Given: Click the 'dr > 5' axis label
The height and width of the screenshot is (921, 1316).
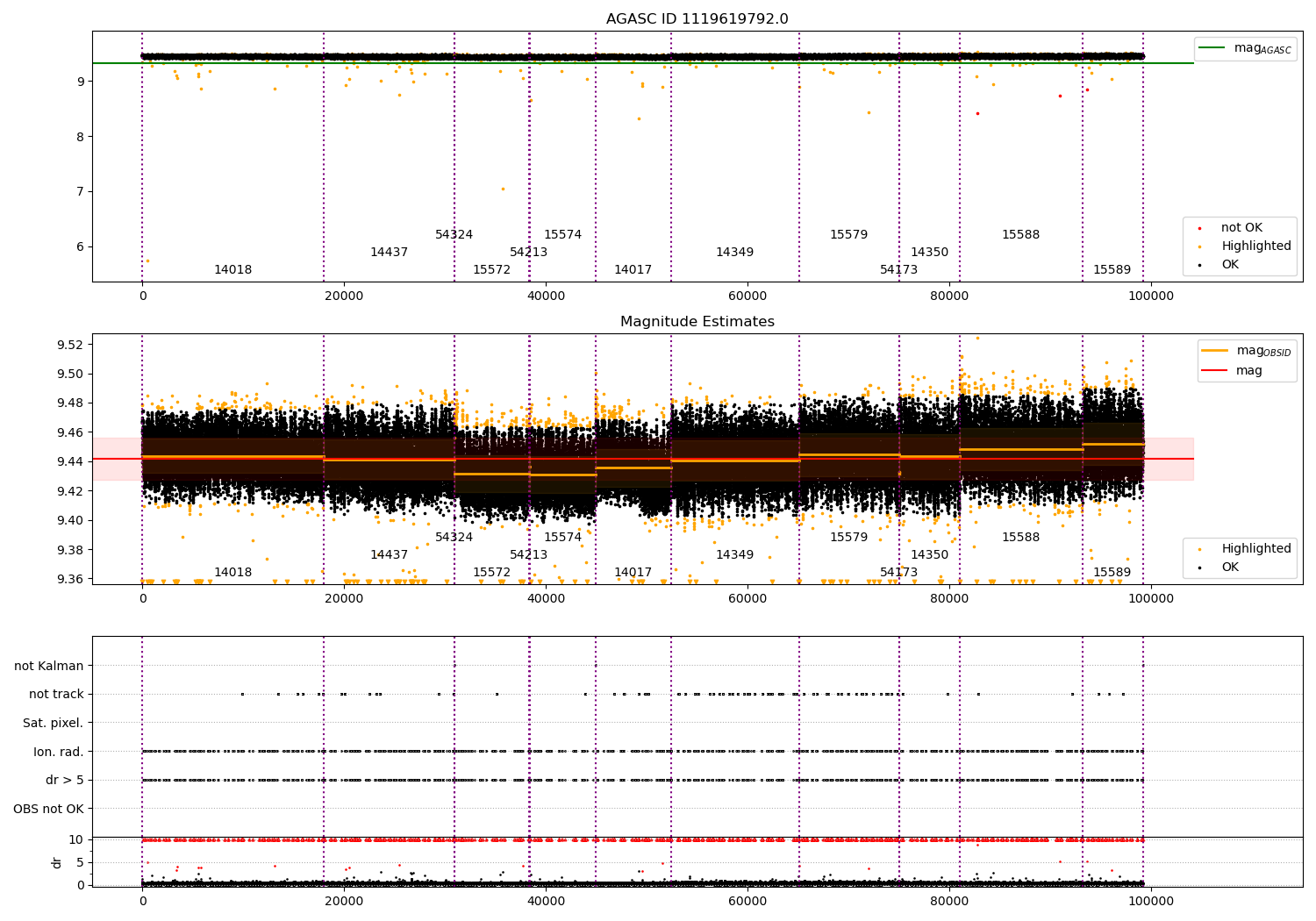Looking at the screenshot, I should click(x=65, y=780).
